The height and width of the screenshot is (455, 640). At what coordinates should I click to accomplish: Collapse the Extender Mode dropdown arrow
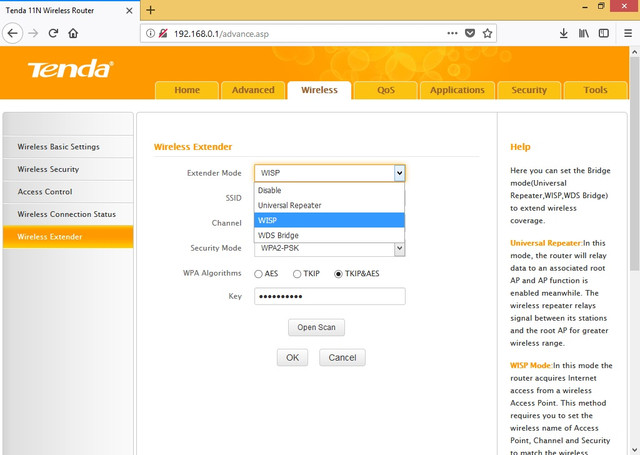pos(399,173)
